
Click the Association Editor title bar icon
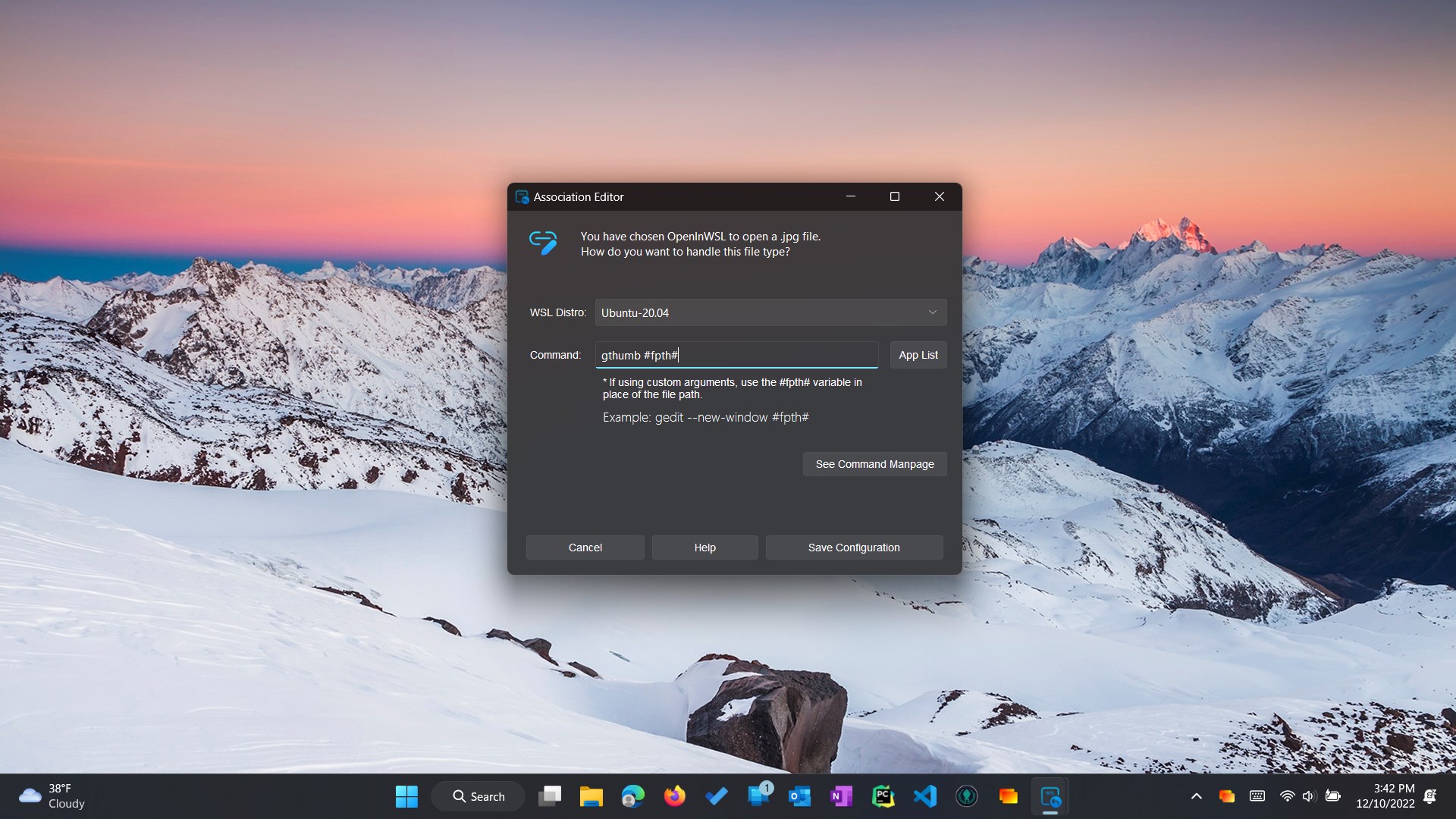point(522,197)
